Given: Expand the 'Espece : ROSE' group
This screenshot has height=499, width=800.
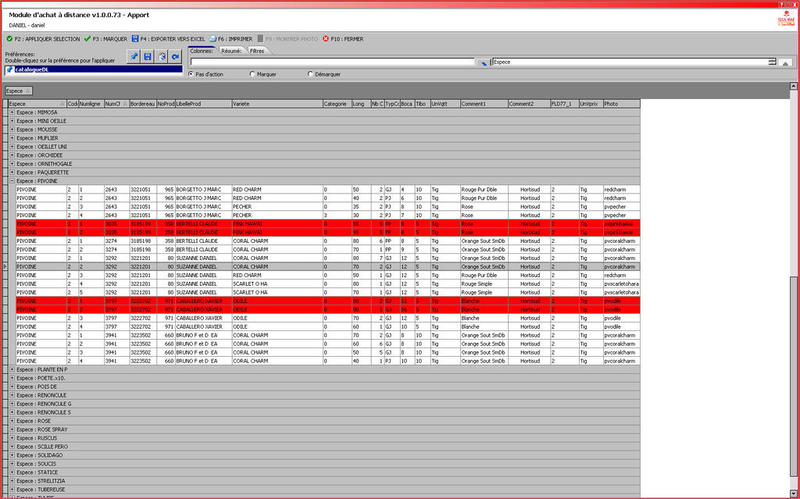Looking at the screenshot, I should (x=12, y=420).
